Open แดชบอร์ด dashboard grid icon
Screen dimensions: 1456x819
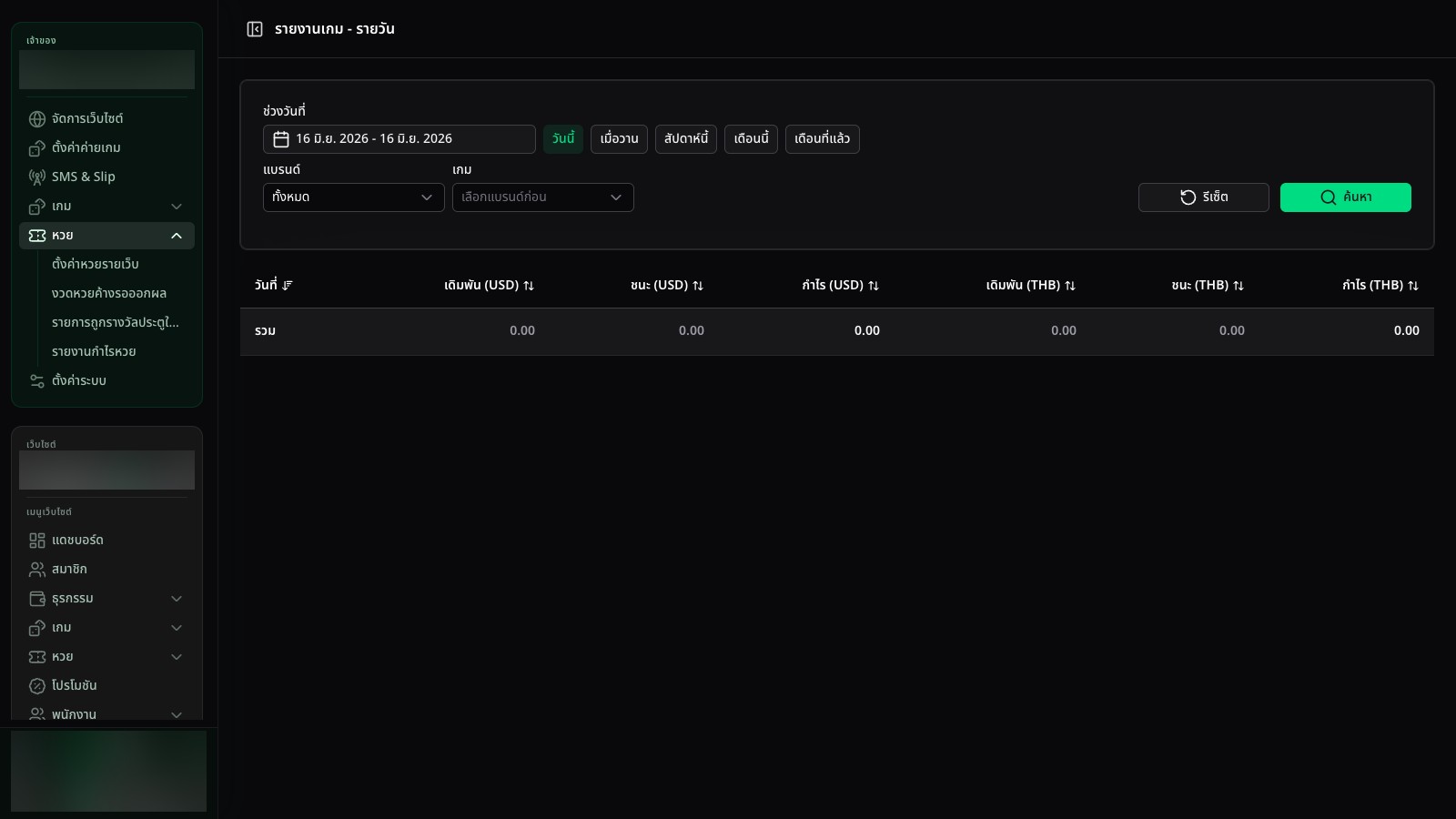pyautogui.click(x=37, y=541)
